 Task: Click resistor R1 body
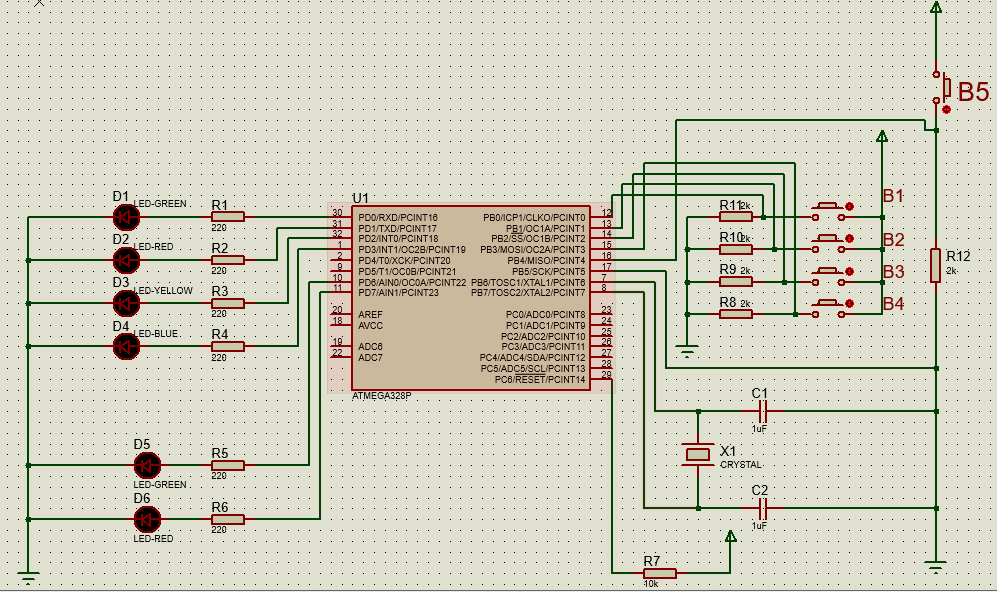[228, 217]
